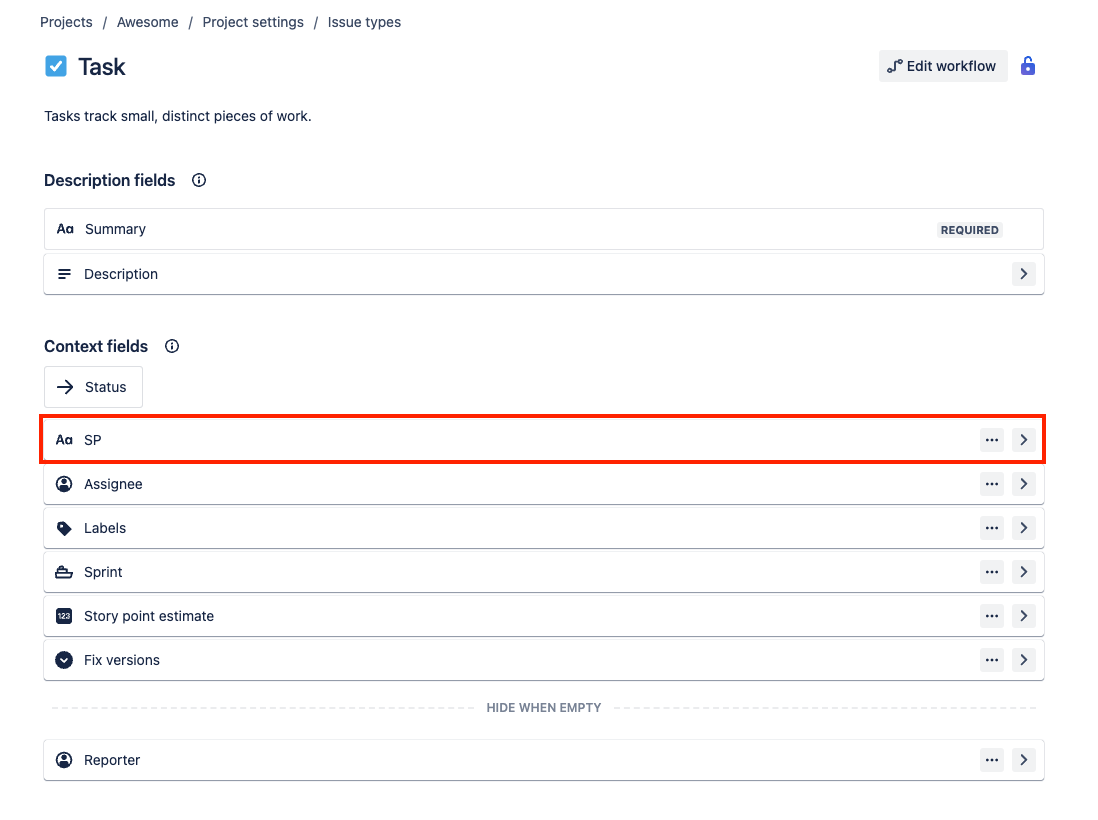This screenshot has height=820, width=1098.
Task: Select the Assignee field person icon
Action: point(64,484)
